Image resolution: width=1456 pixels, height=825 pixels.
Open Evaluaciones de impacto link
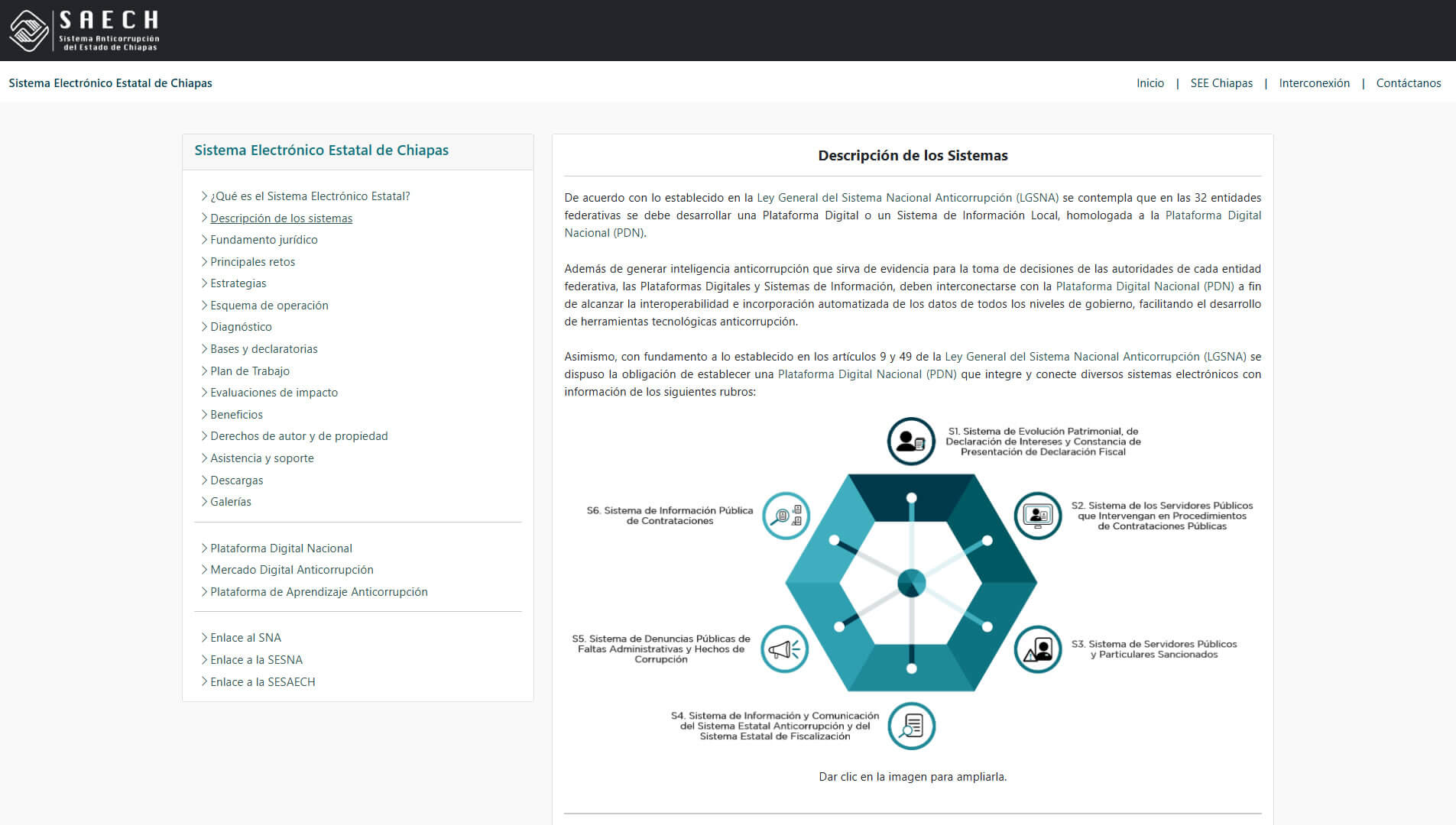(274, 393)
